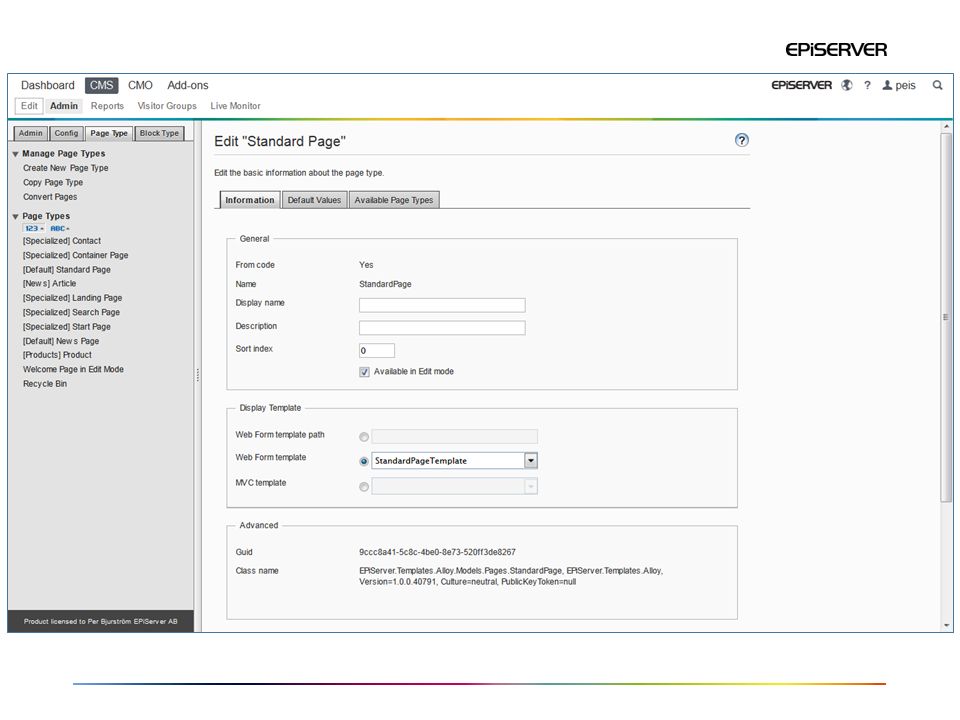Image resolution: width=960 pixels, height=720 pixels.
Task: Click scrollbar down arrow
Action: coord(947,626)
